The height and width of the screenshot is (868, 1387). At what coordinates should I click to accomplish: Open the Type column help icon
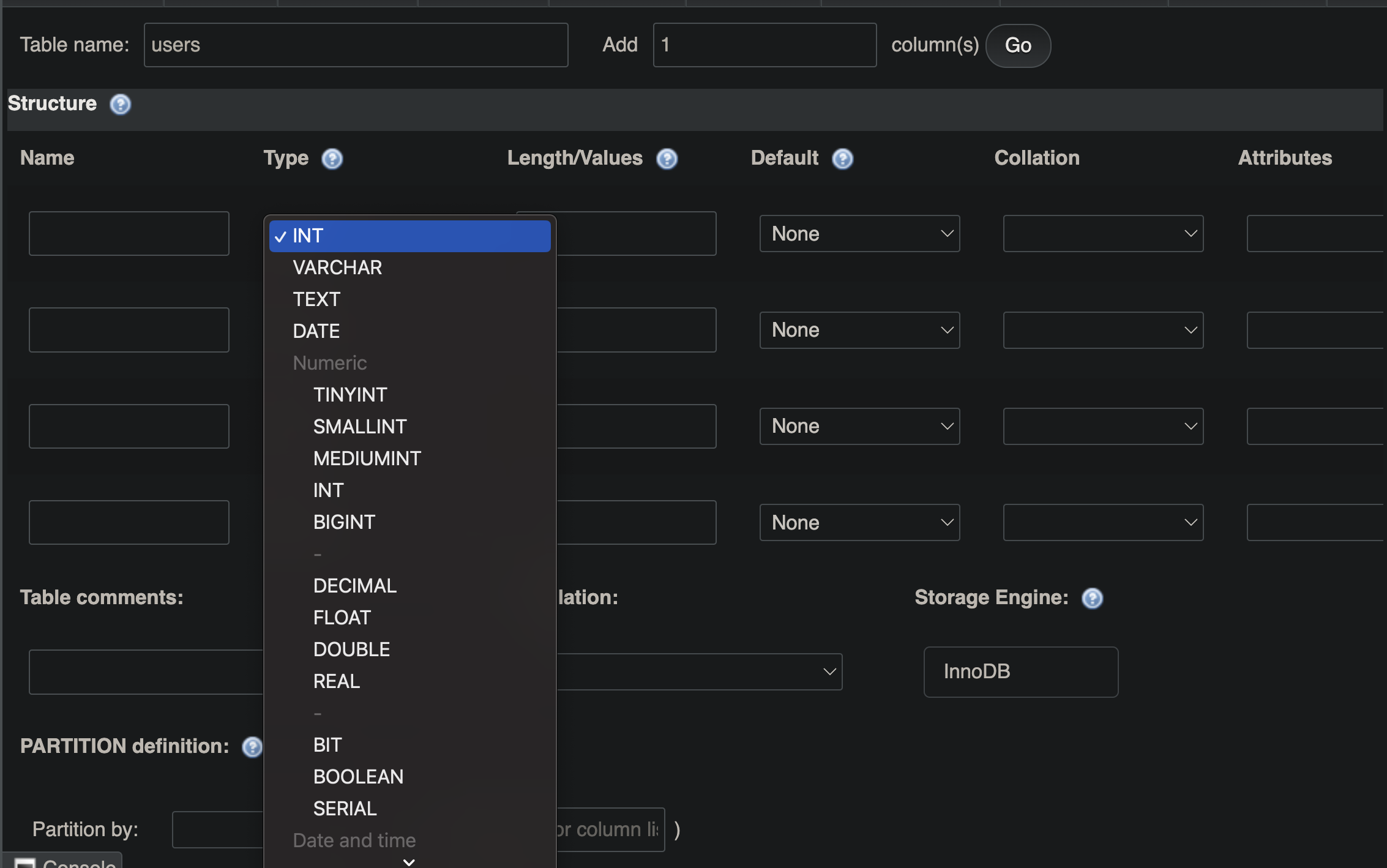click(332, 159)
